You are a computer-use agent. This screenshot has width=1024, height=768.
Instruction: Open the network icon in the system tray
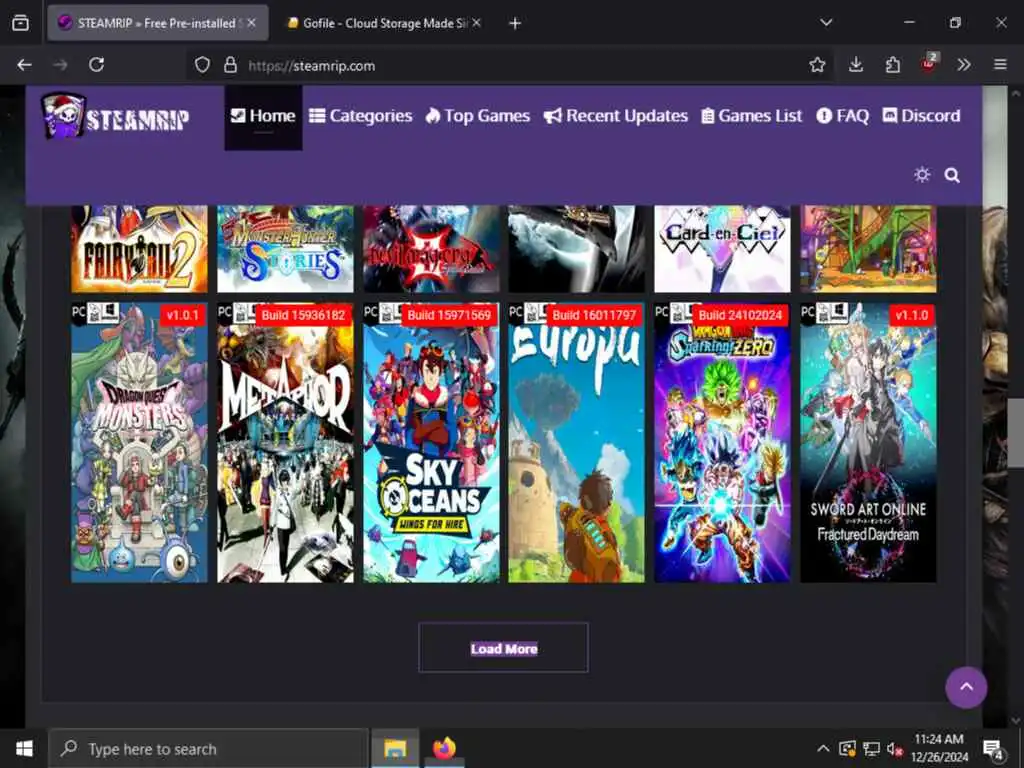click(871, 748)
